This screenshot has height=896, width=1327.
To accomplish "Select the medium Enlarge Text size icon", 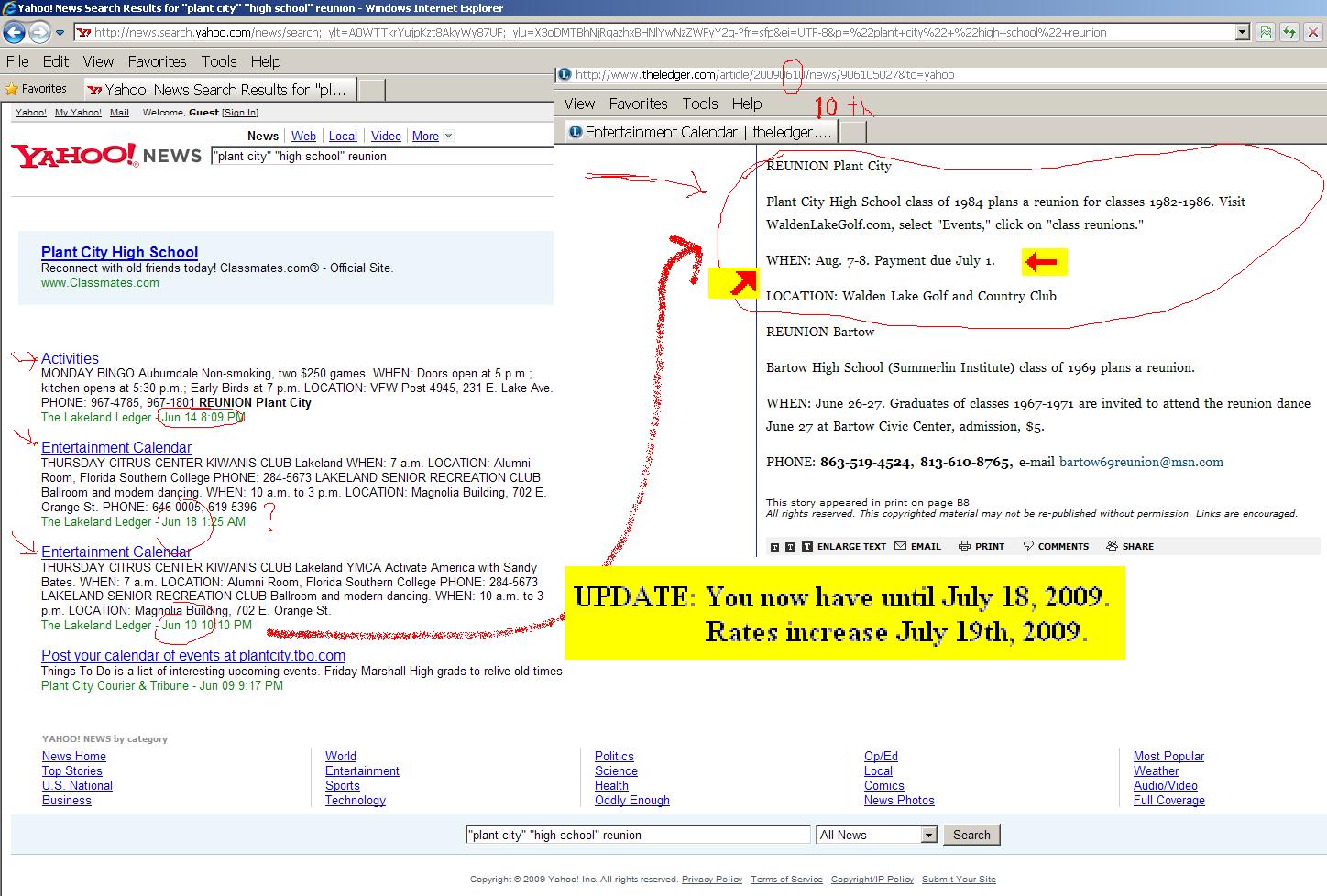I will 790,547.
